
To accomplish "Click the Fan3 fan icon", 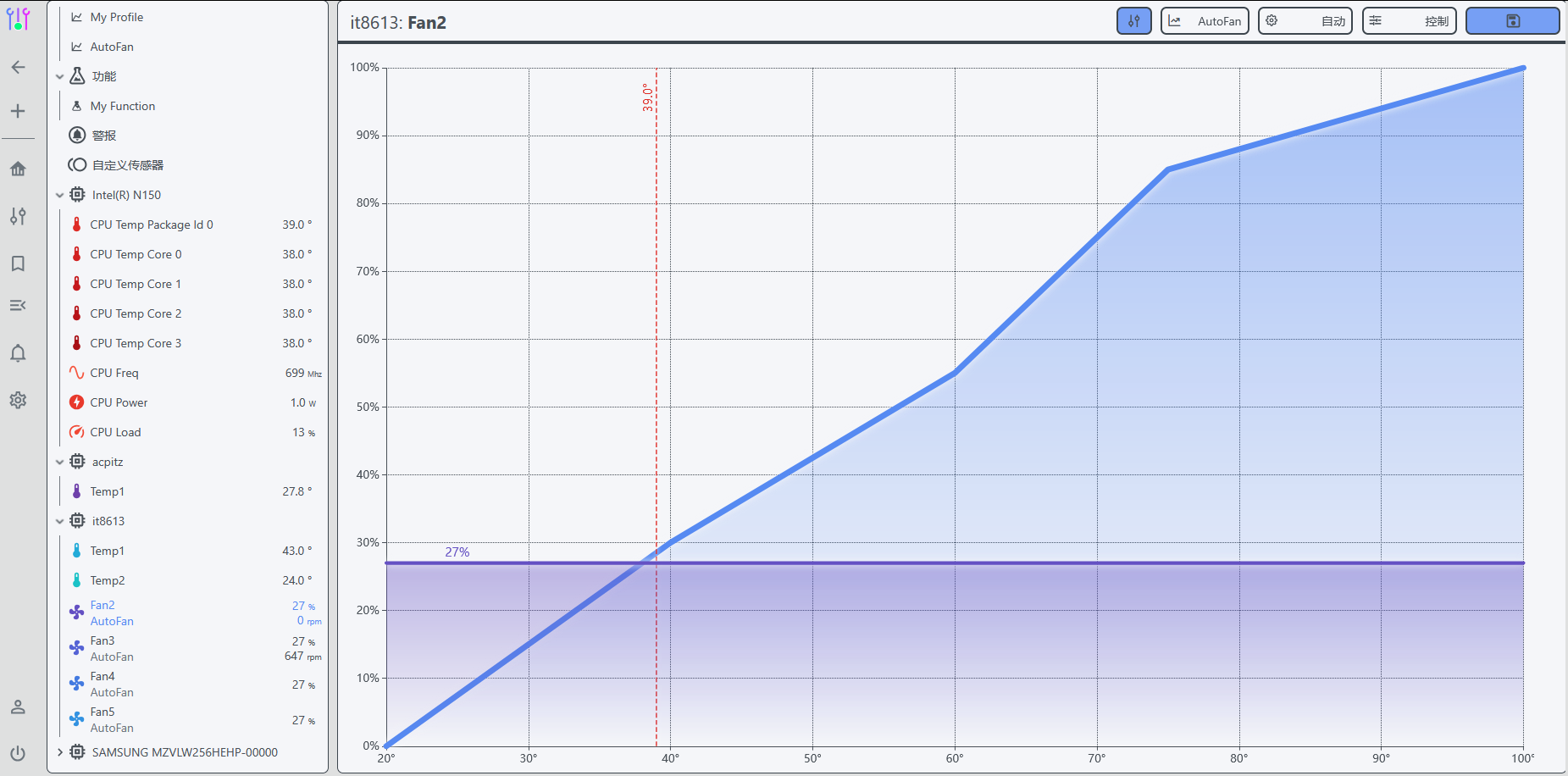I will point(77,648).
